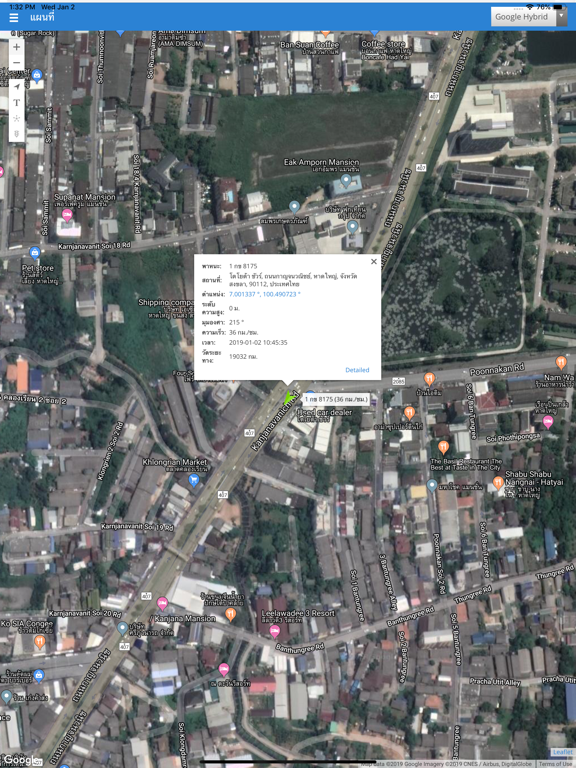
Task: Click the Khlongrian Market label
Action: point(175,462)
